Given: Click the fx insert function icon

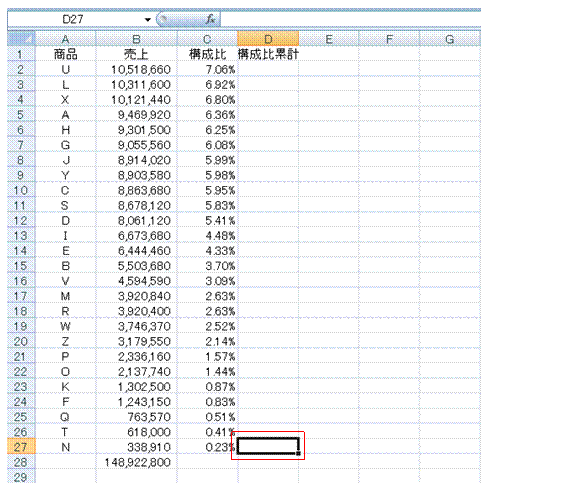Looking at the screenshot, I should tap(210, 19).
